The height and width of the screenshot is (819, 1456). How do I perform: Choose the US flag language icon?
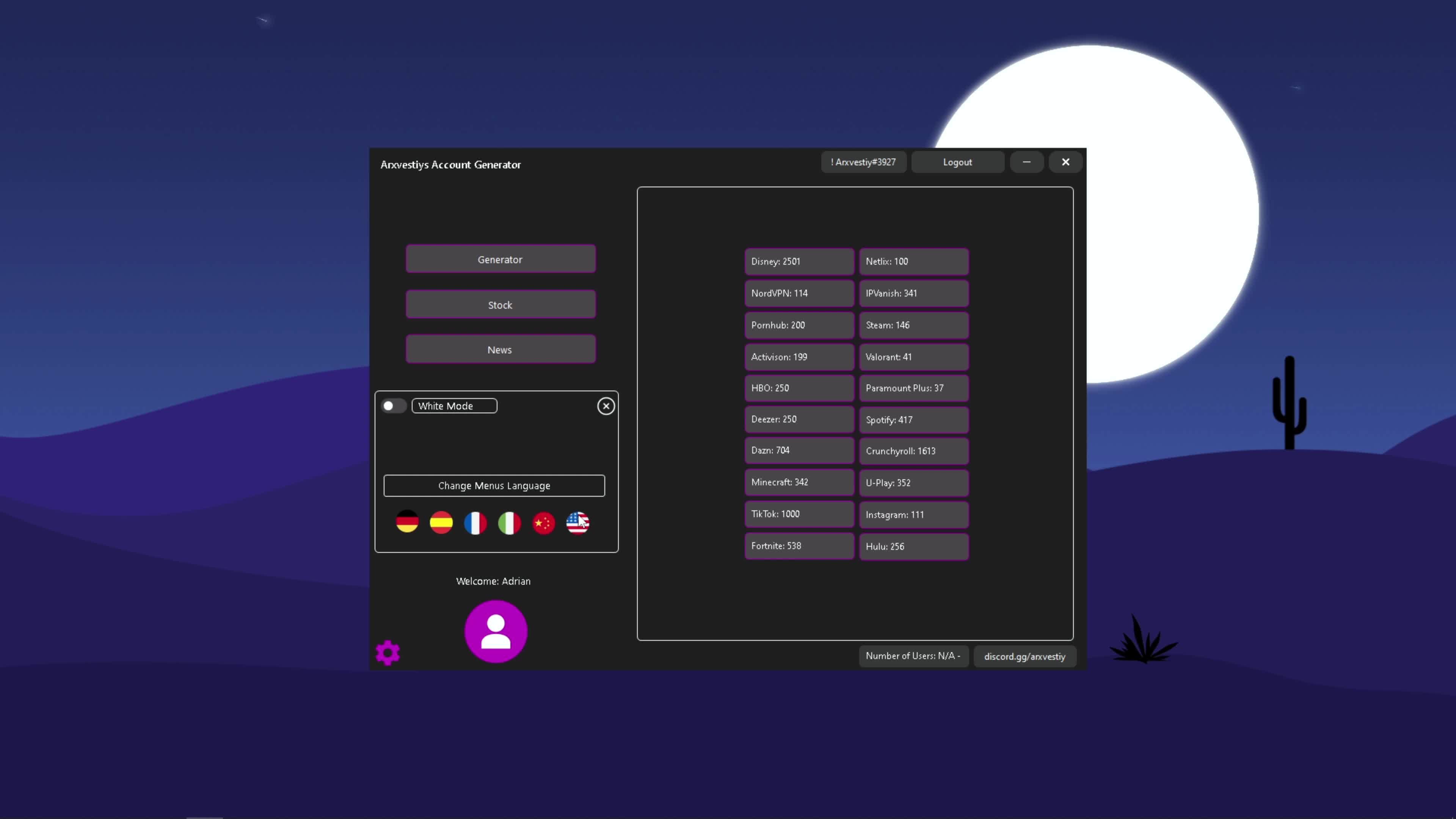[x=577, y=523]
